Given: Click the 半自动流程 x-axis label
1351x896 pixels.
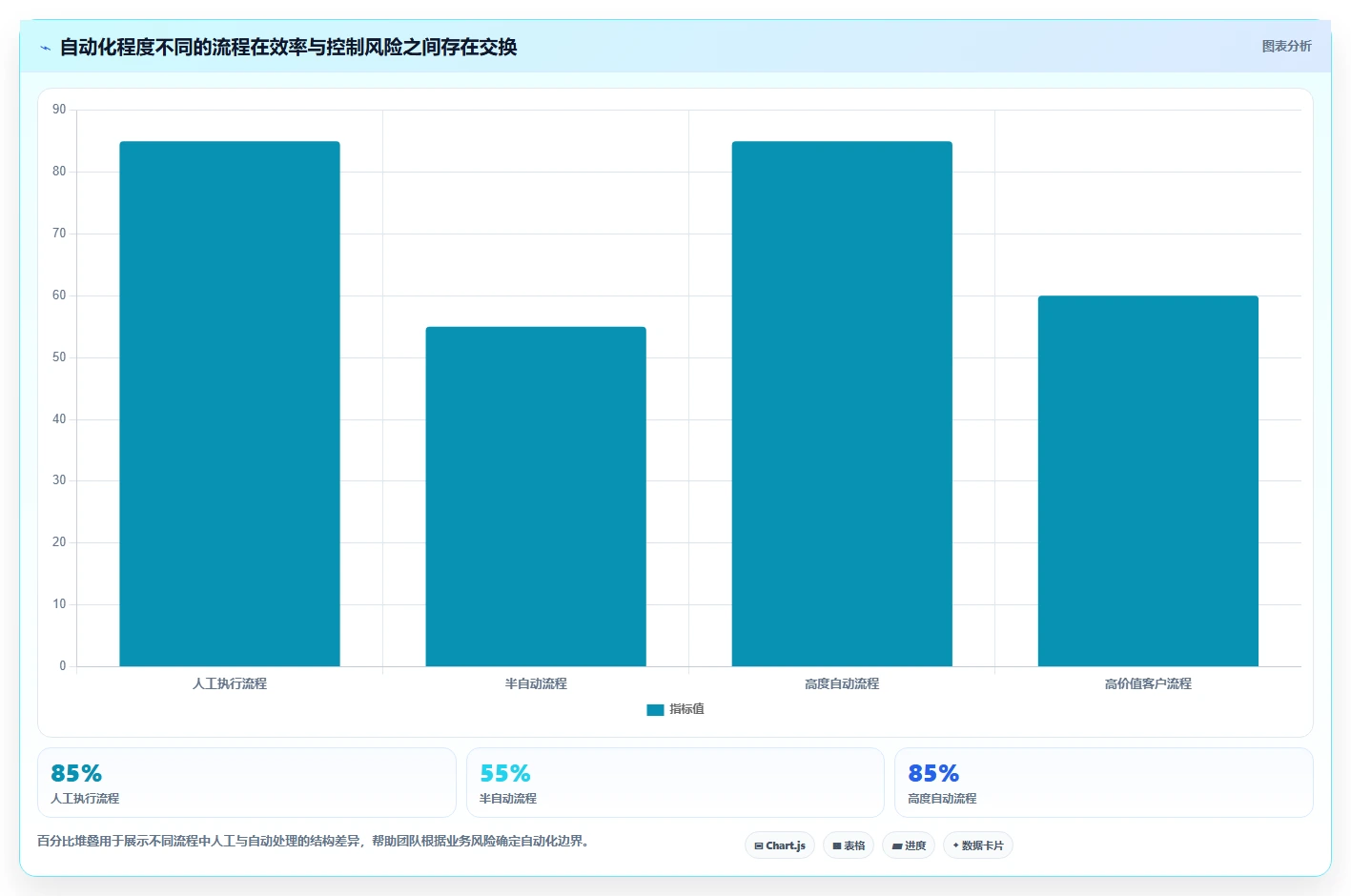Looking at the screenshot, I should 536,683.
